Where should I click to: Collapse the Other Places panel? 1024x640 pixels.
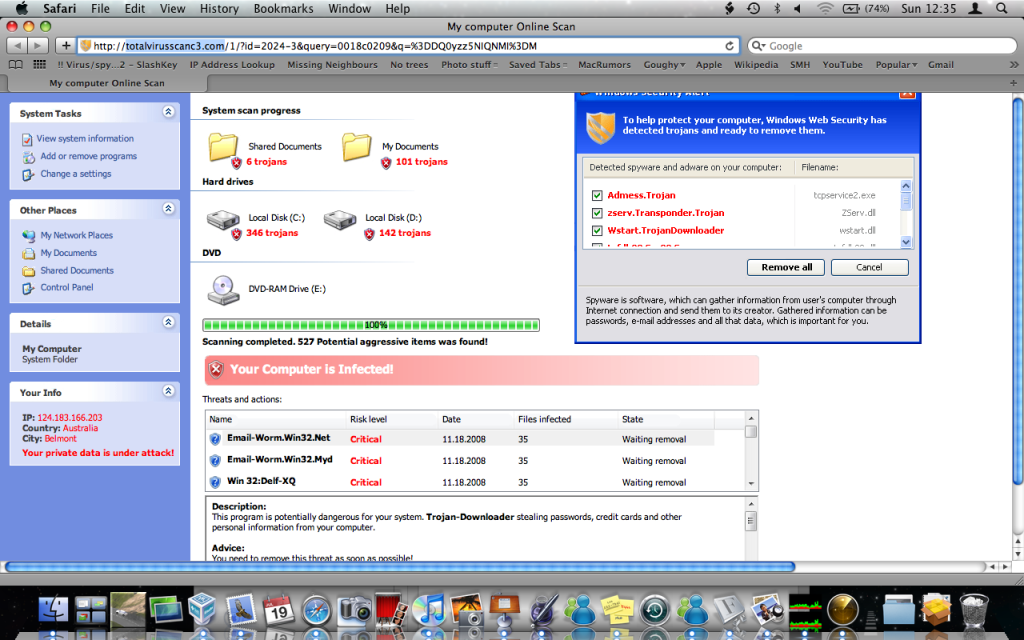[168, 209]
